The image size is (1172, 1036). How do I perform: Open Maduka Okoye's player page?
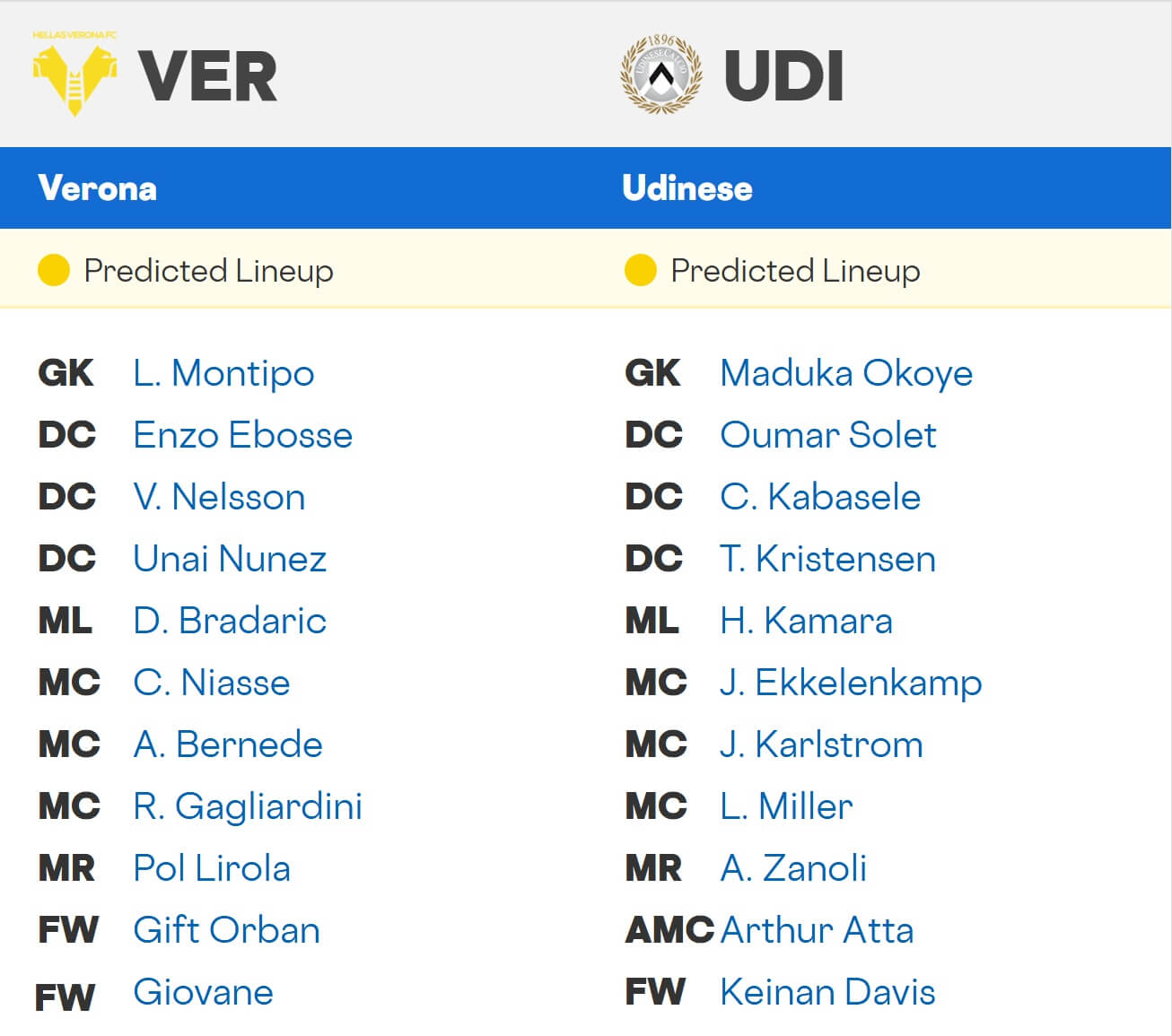(x=846, y=373)
